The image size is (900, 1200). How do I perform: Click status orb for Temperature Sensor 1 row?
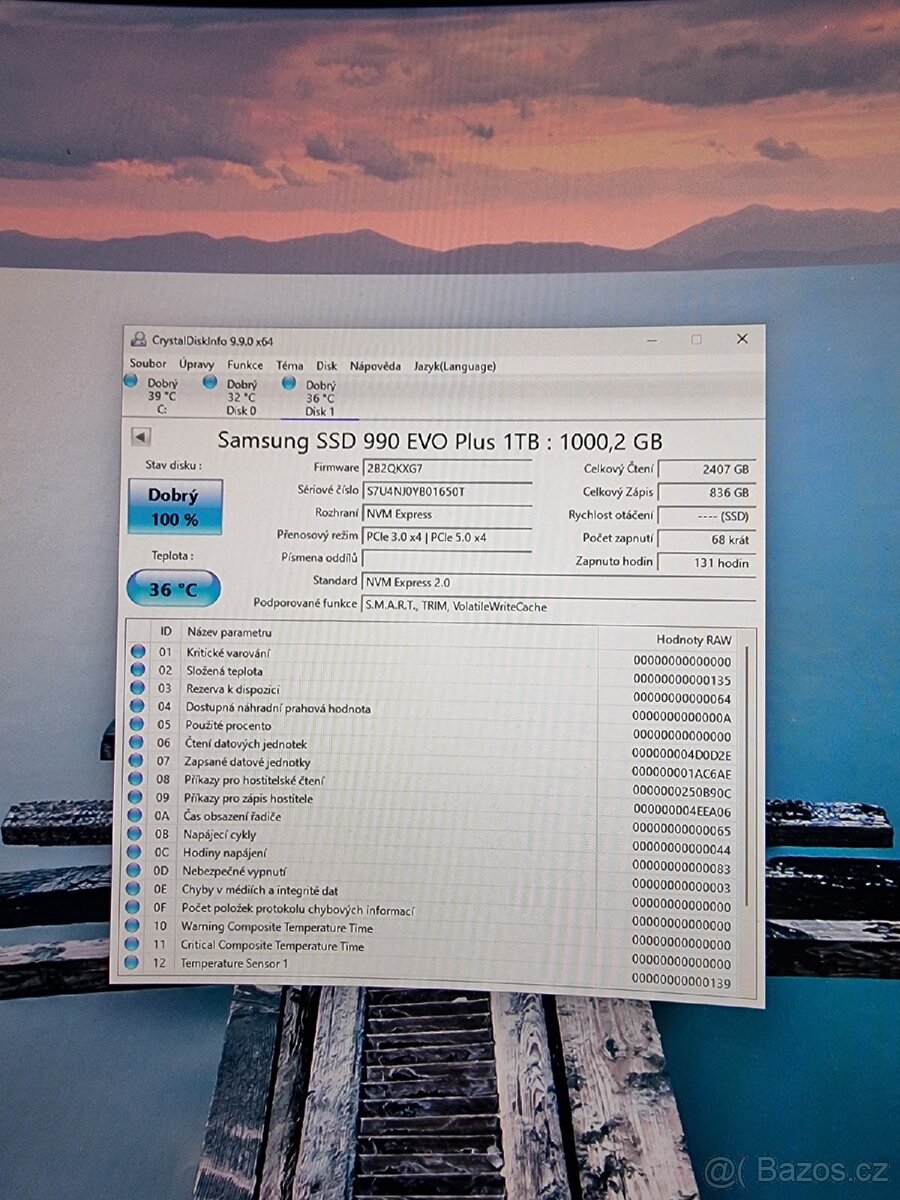point(131,962)
